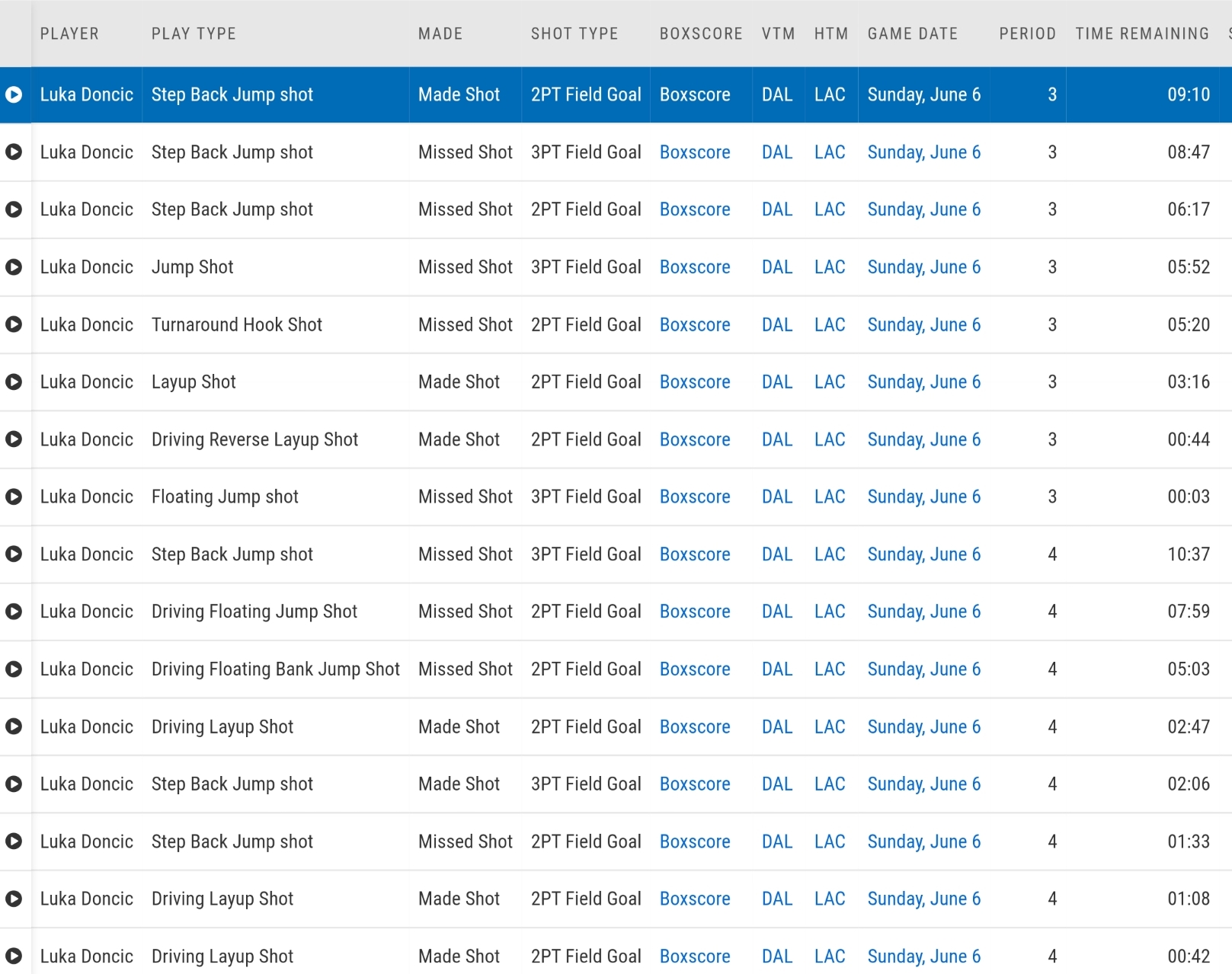Image resolution: width=1232 pixels, height=974 pixels.
Task: Click DAL link in the Jump Shot row
Action: click(x=777, y=267)
